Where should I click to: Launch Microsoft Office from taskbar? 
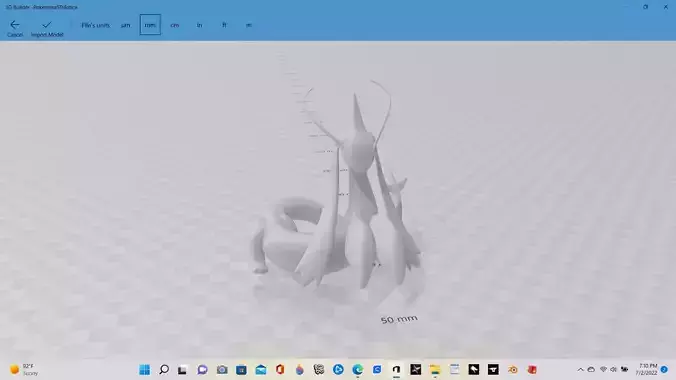(280, 370)
